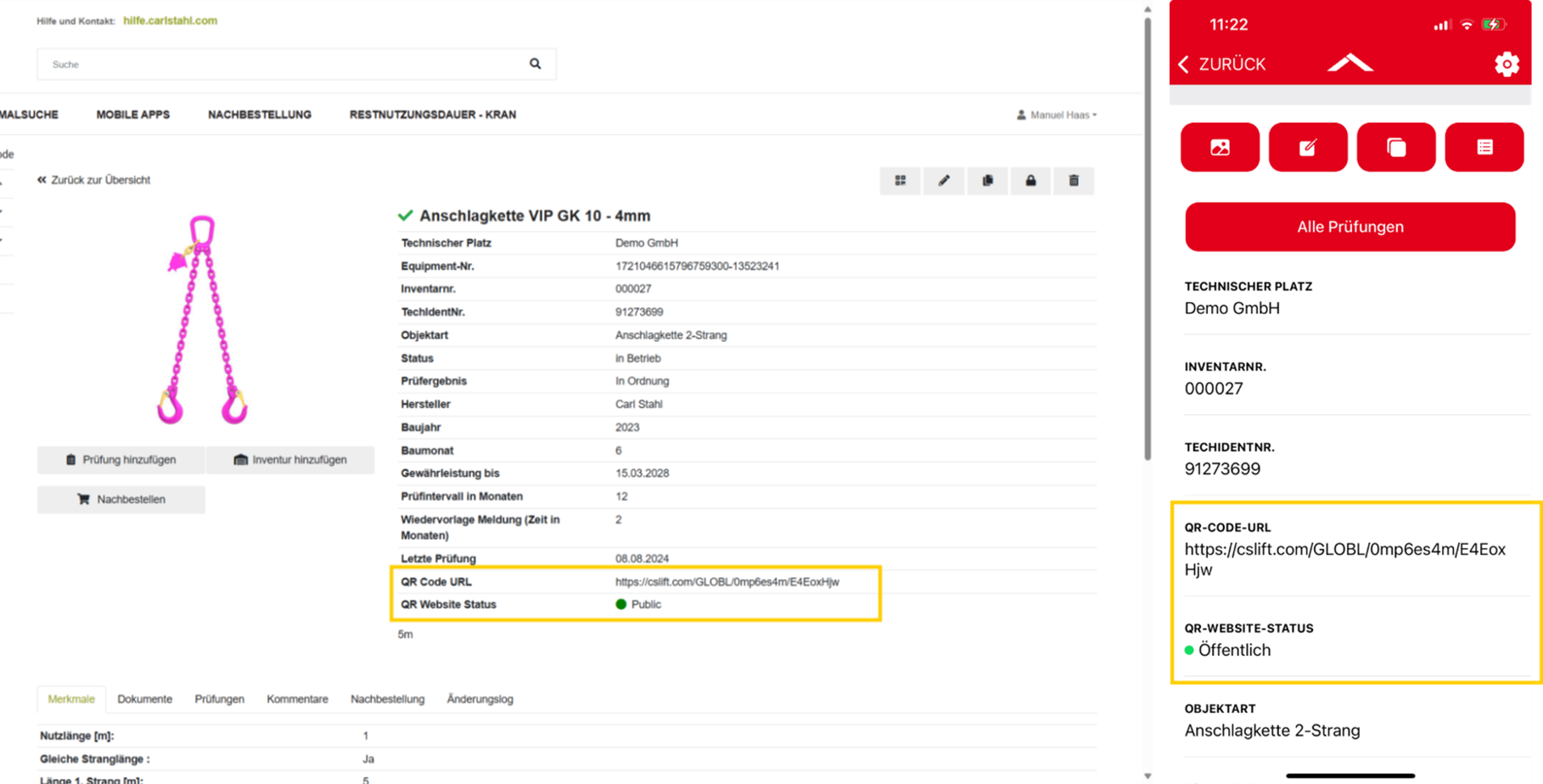Click the Prüfung hinzufügen button
This screenshot has height=784, width=1543.
point(121,460)
